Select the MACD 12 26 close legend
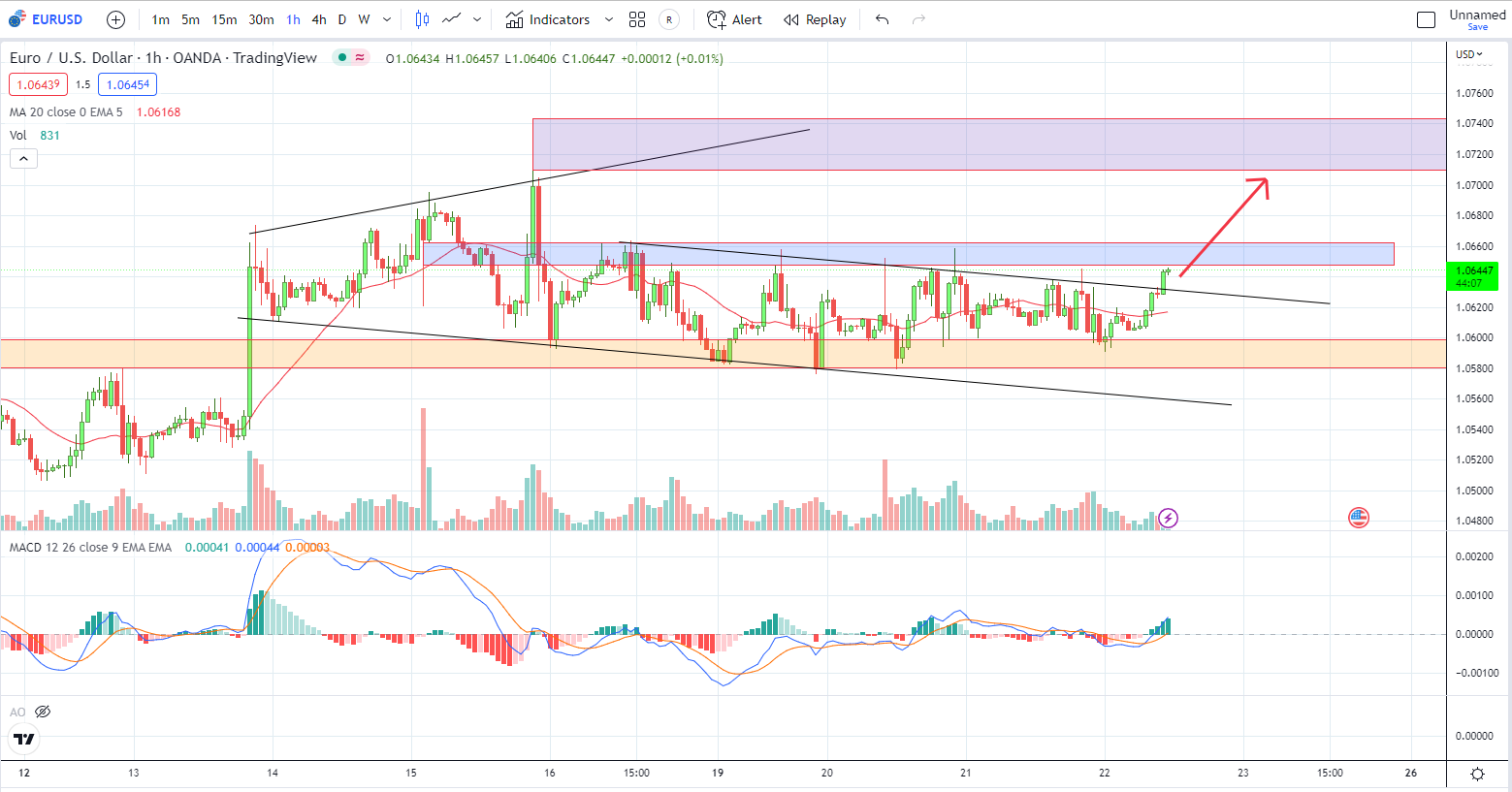 pos(90,548)
